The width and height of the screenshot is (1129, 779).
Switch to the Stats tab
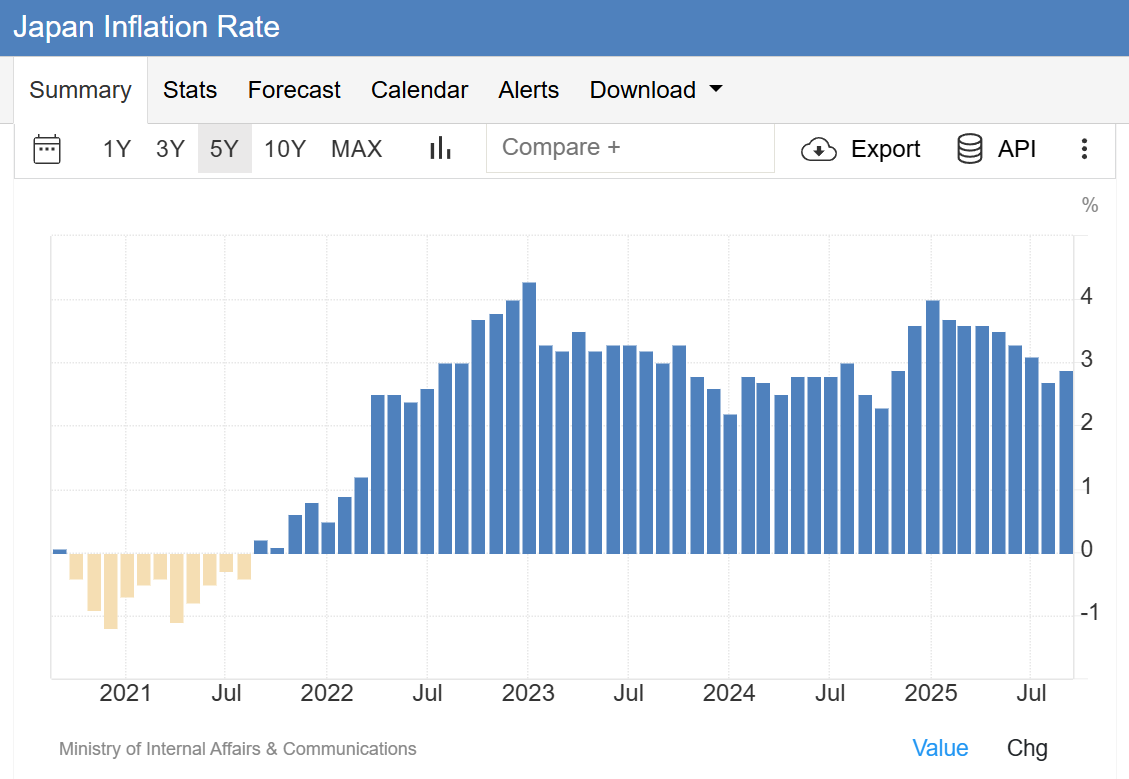click(x=190, y=90)
